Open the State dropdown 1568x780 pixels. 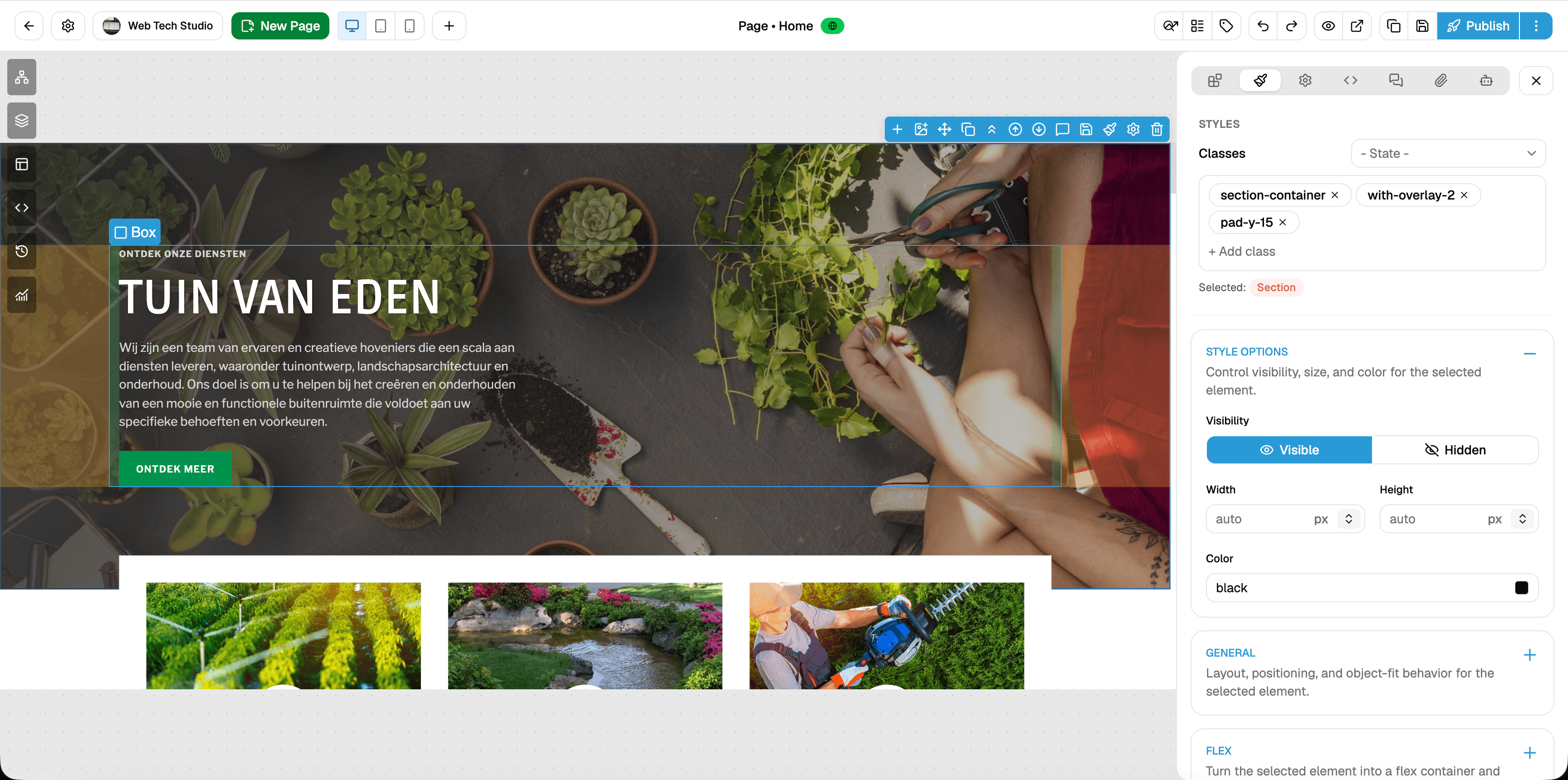[1448, 153]
